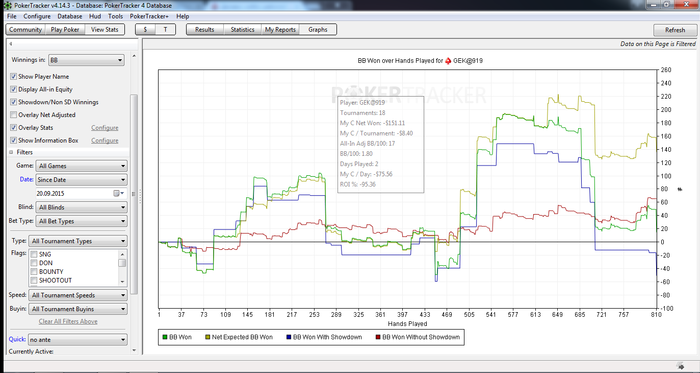
Task: Click the status bar icon at bottom right
Action: coord(680,366)
